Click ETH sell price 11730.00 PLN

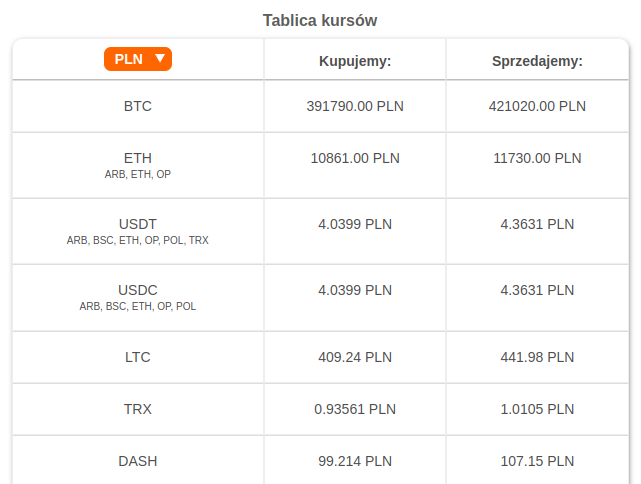pyautogui.click(x=537, y=157)
